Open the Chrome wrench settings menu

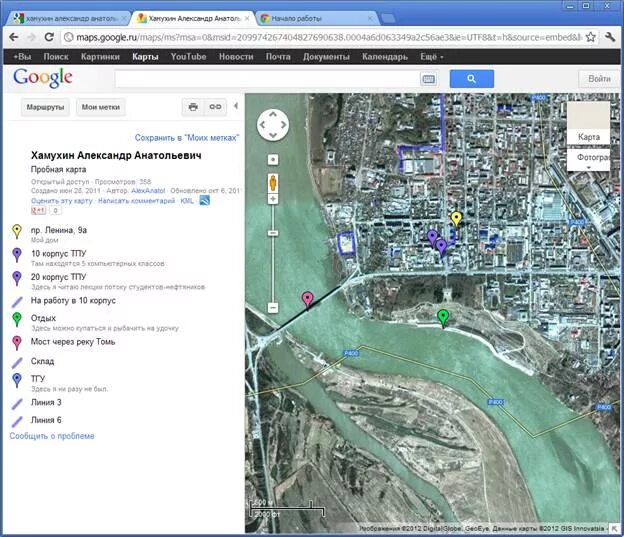pos(610,37)
